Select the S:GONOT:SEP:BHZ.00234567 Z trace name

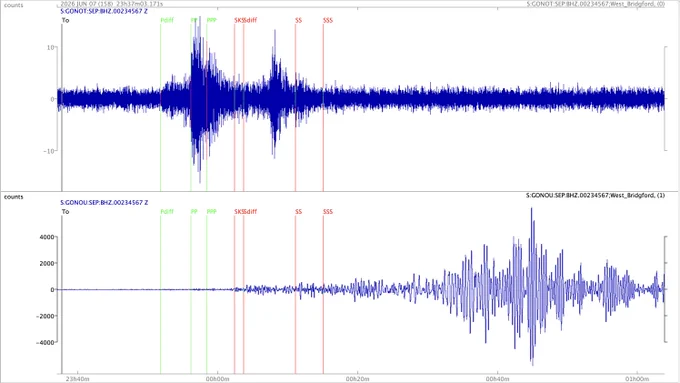[104, 11]
